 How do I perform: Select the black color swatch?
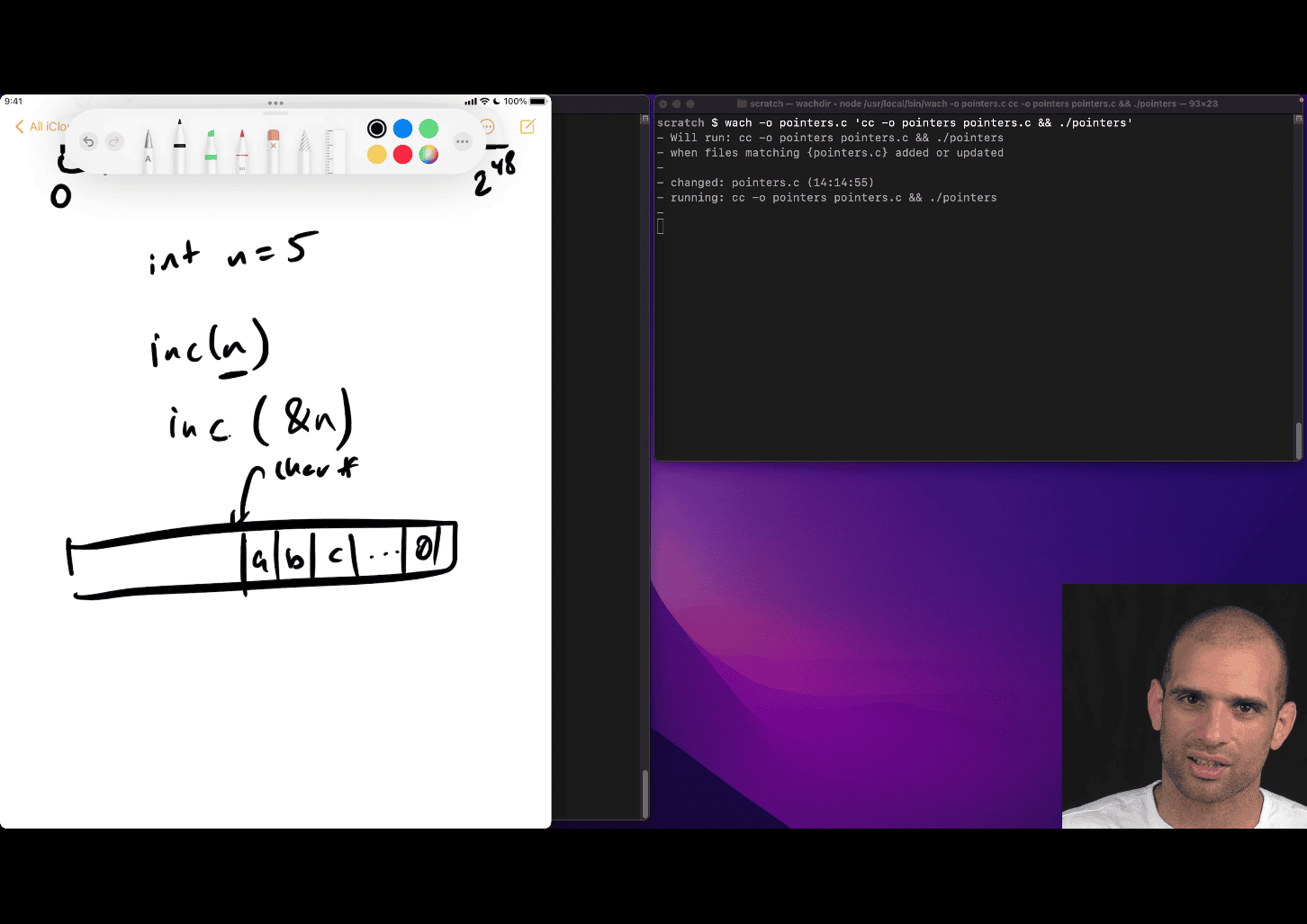coord(377,129)
